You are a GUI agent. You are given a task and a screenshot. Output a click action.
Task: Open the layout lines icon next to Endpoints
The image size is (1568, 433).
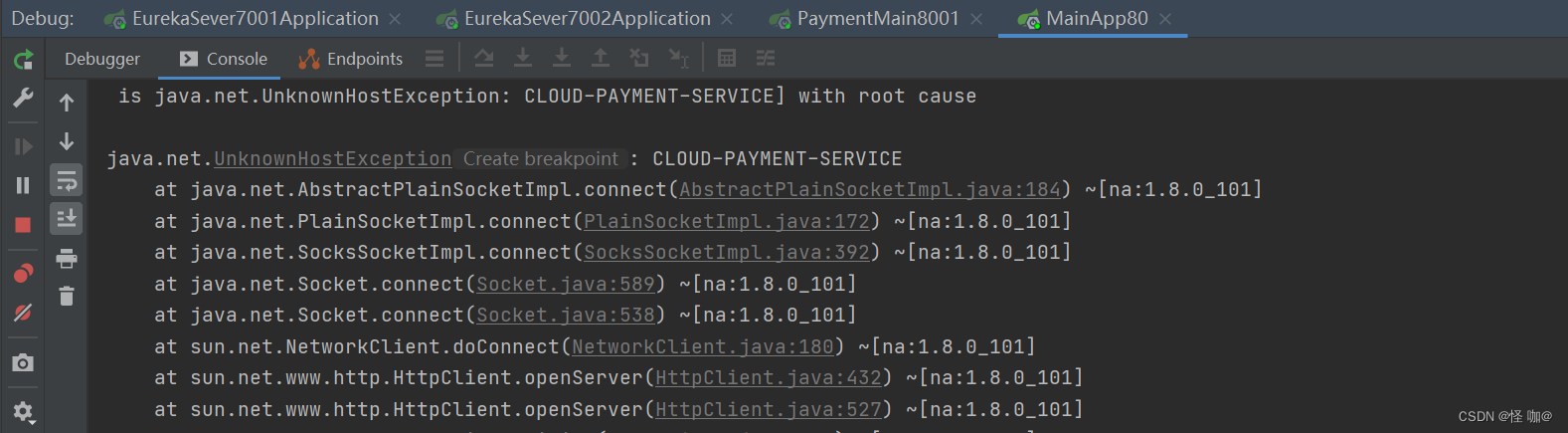pyautogui.click(x=435, y=59)
